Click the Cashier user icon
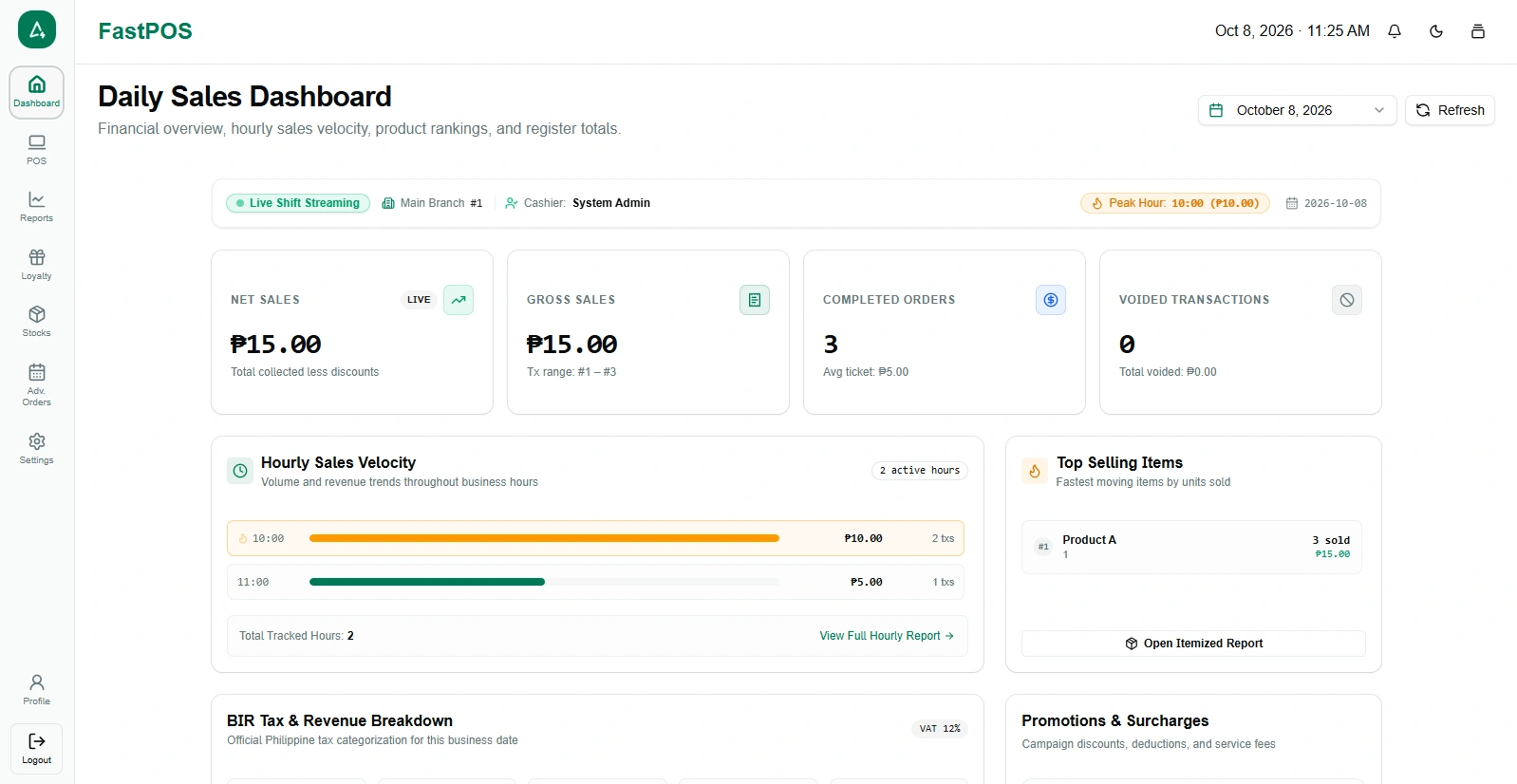Screen dimensions: 1517x784 [512, 203]
